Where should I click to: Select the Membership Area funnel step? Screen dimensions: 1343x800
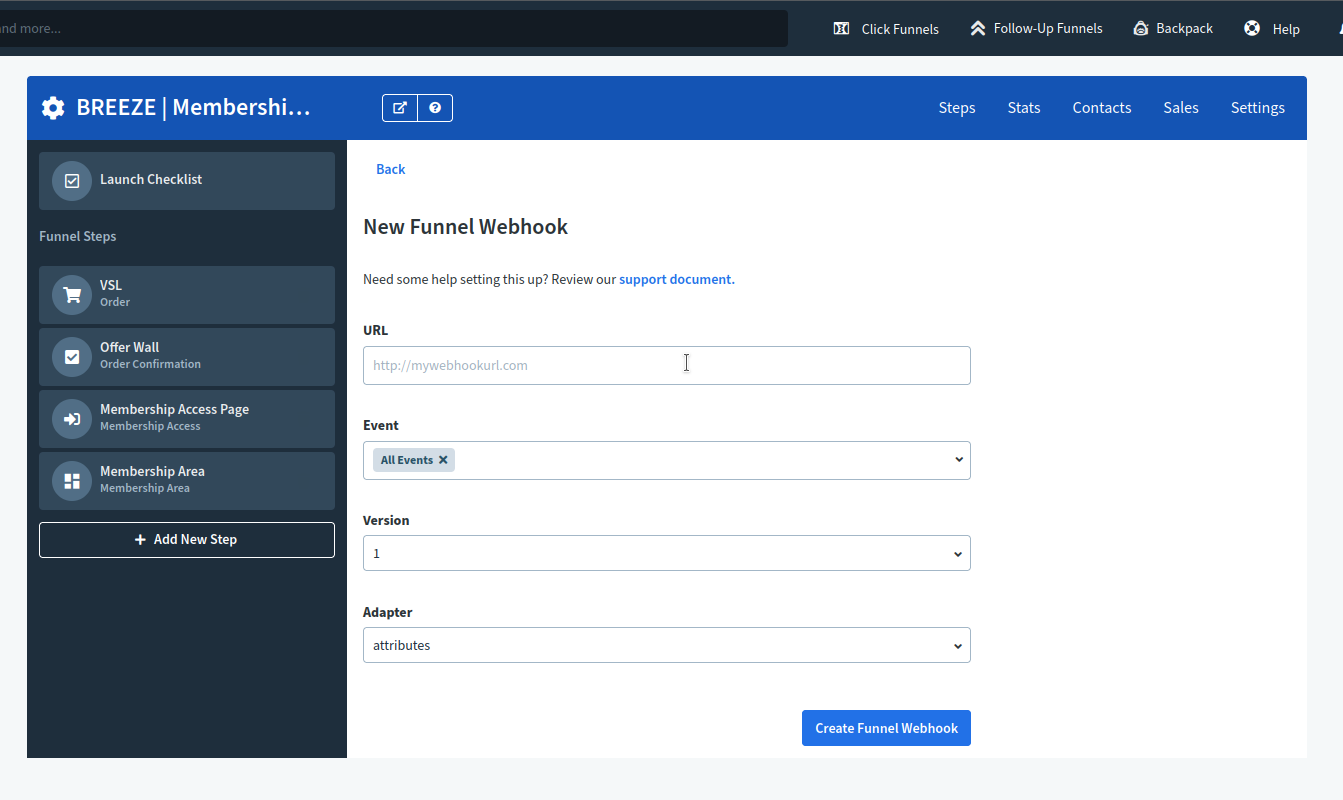187,481
